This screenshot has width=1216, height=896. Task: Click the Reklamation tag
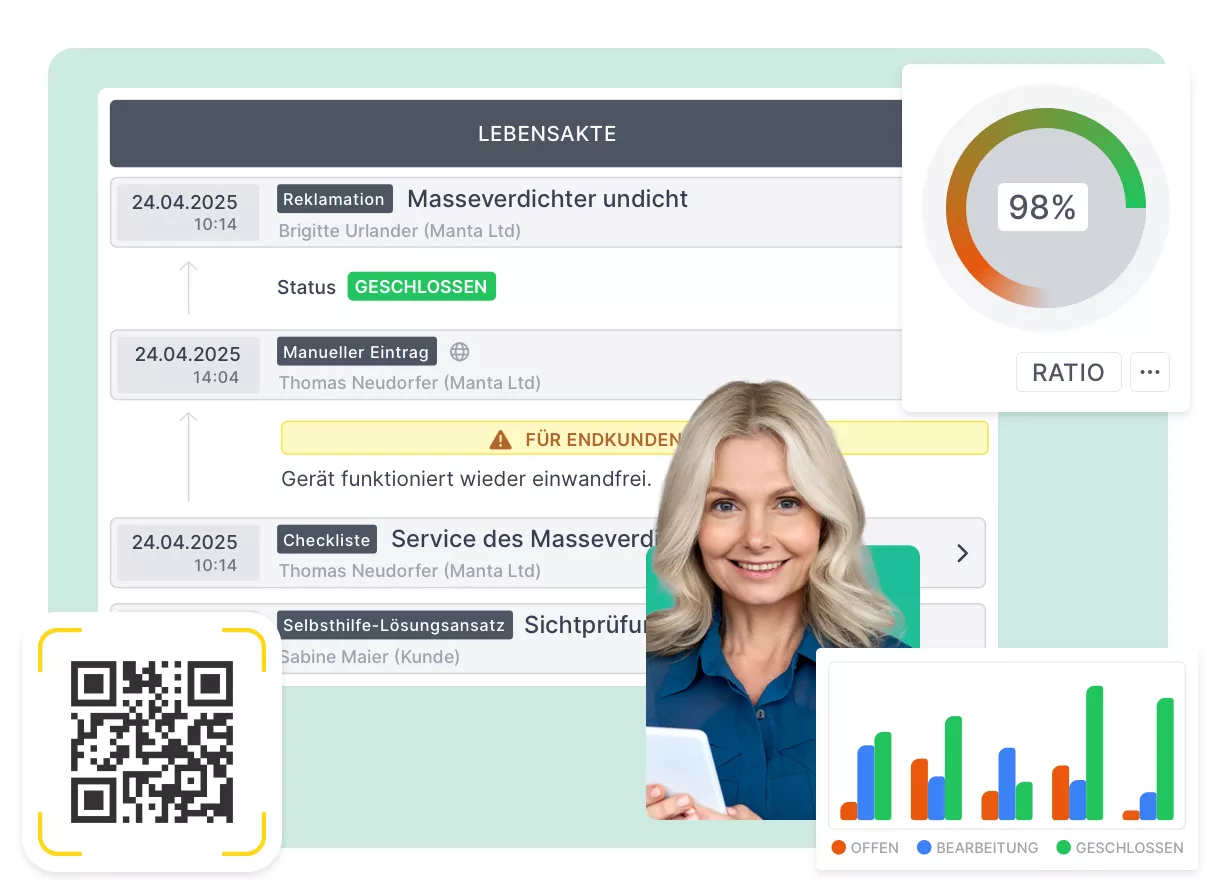(x=334, y=199)
